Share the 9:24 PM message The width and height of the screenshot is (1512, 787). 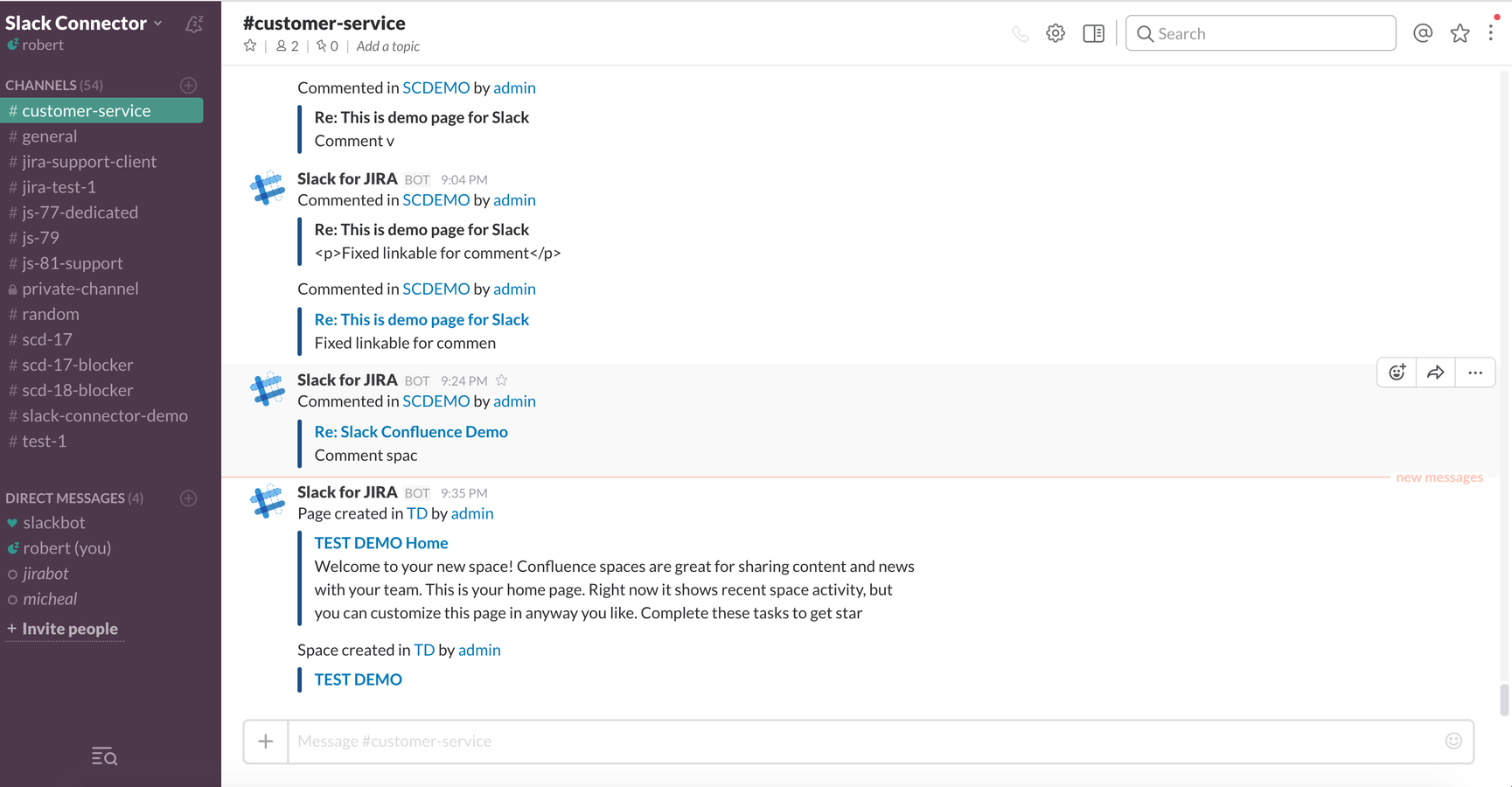(x=1436, y=373)
